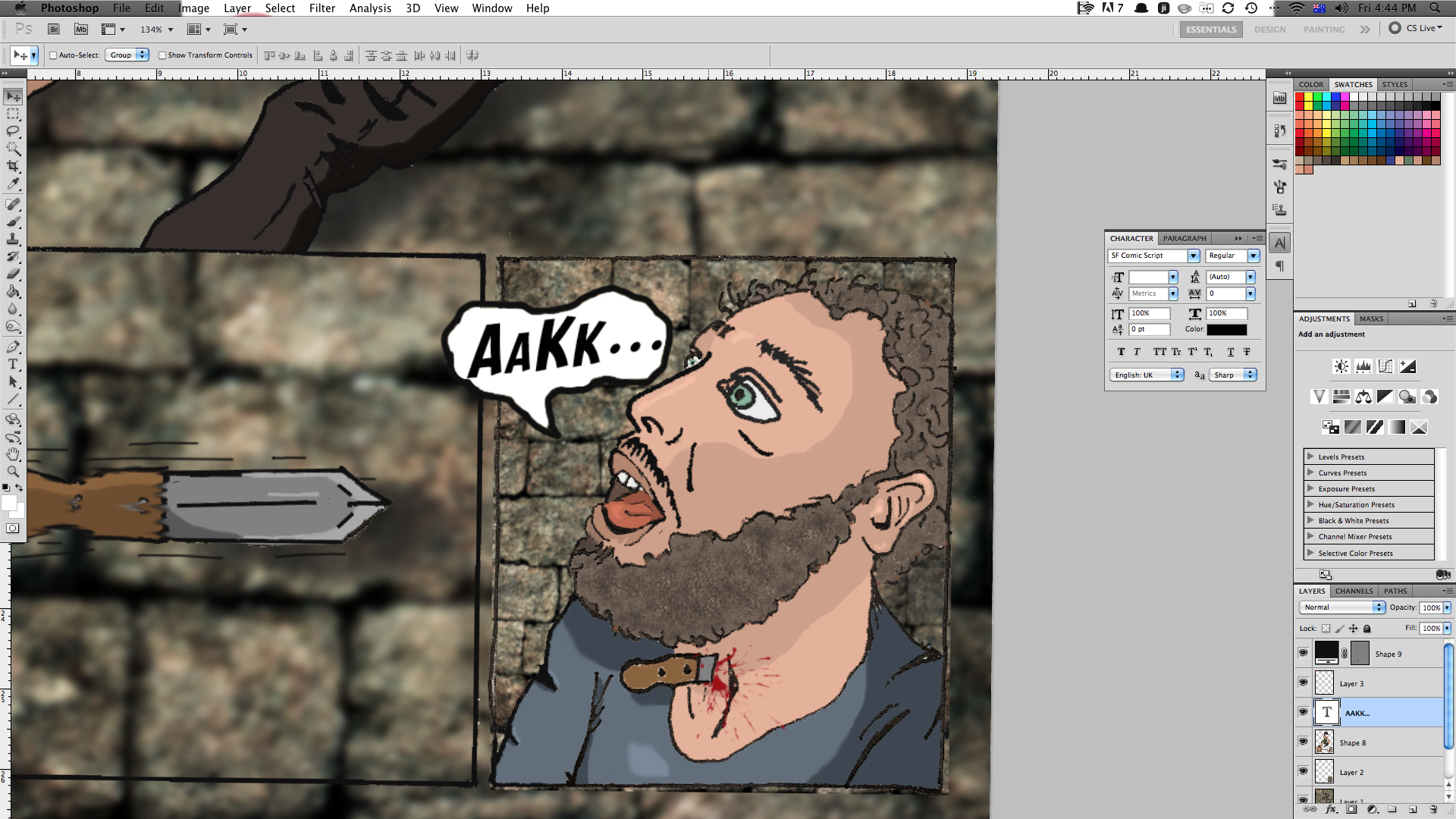
Task: Expand Levels Presets list
Action: (x=1310, y=457)
